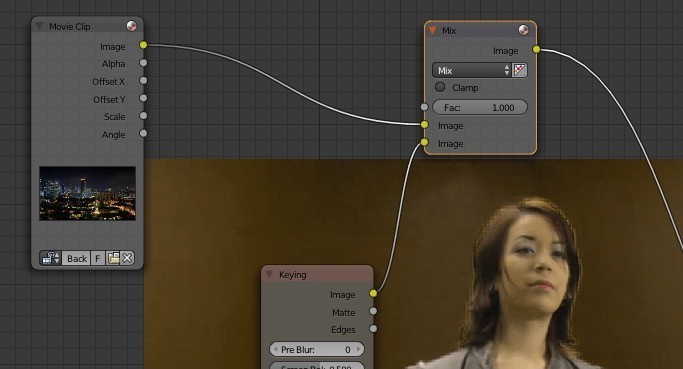Click the Mix node Image output socket
683x369 pixels.
(x=537, y=49)
